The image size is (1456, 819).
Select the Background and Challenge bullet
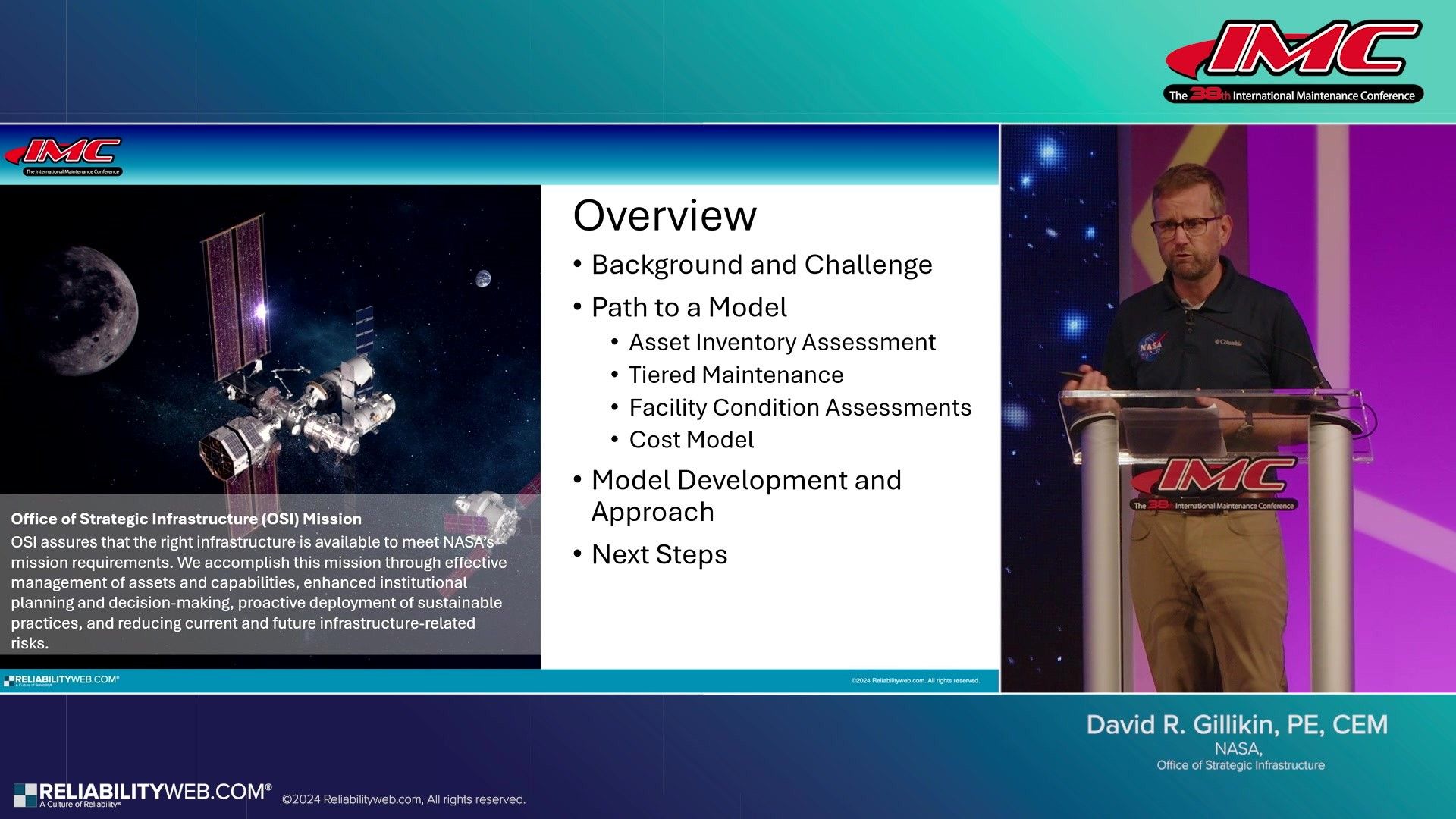pyautogui.click(x=761, y=265)
